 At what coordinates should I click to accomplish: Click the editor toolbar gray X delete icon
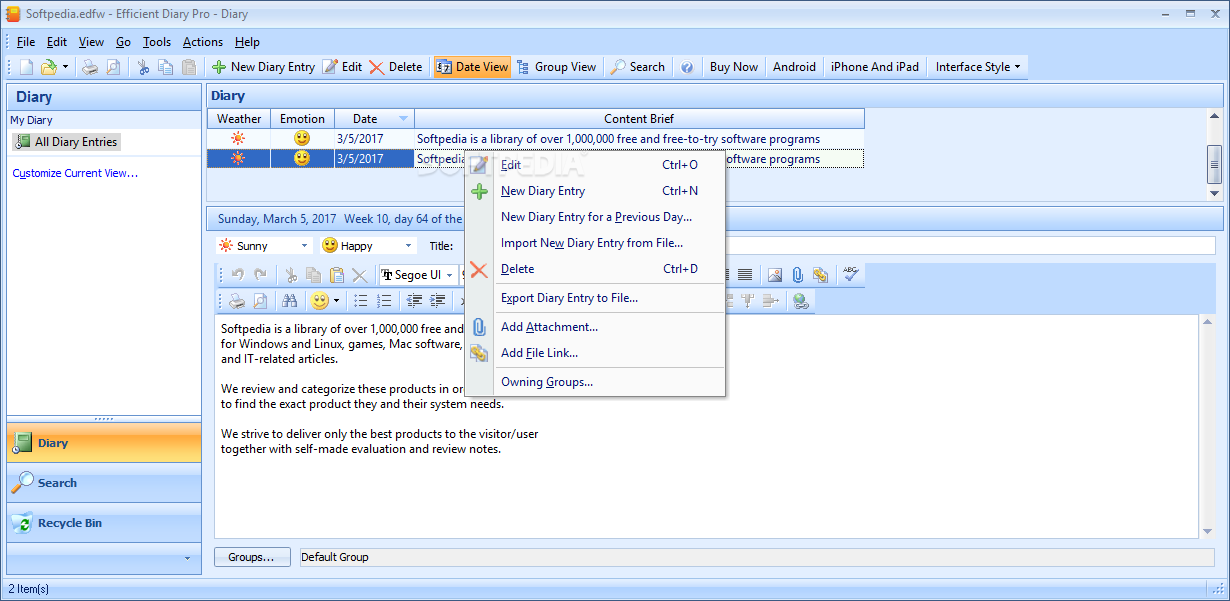point(360,275)
